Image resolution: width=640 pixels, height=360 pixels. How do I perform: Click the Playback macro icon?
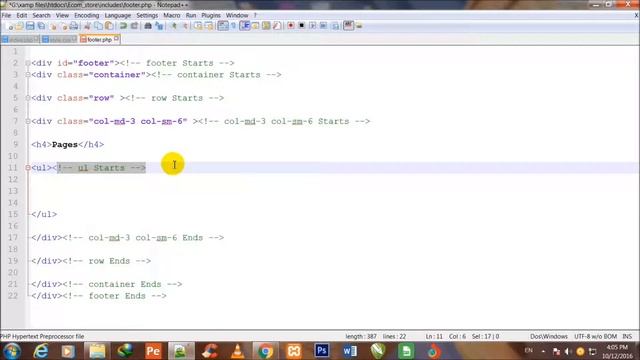tap(313, 26)
